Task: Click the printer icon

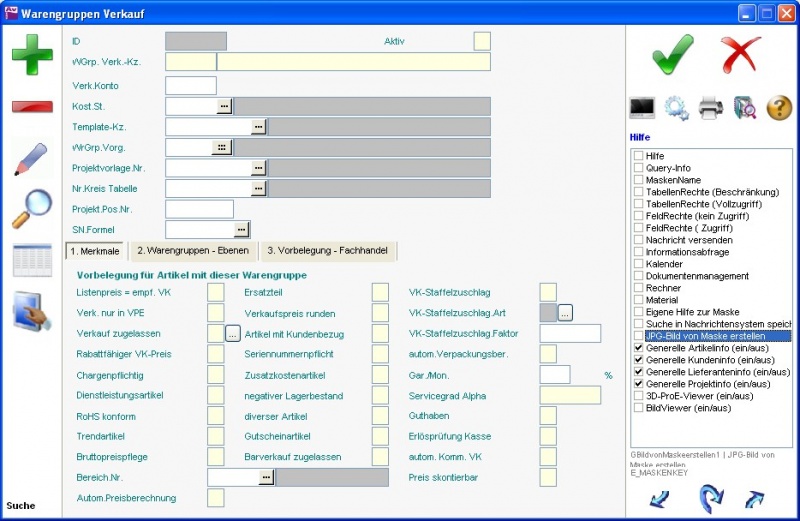Action: click(710, 107)
